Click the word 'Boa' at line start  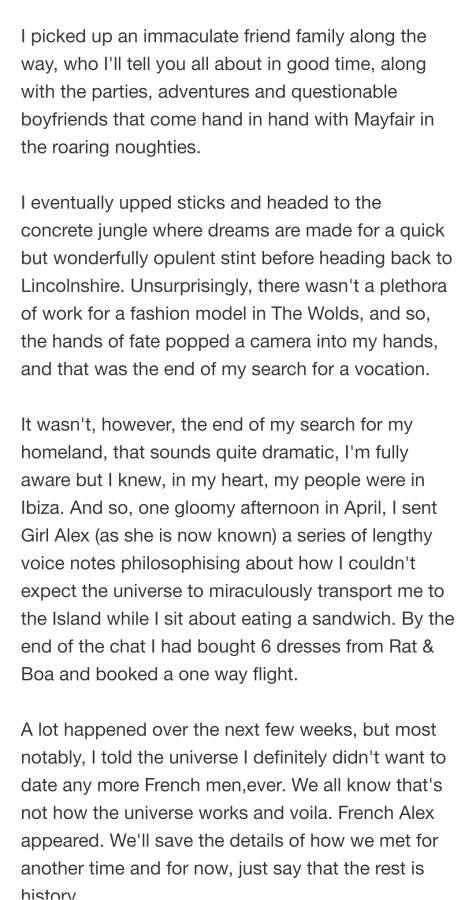tap(37, 674)
